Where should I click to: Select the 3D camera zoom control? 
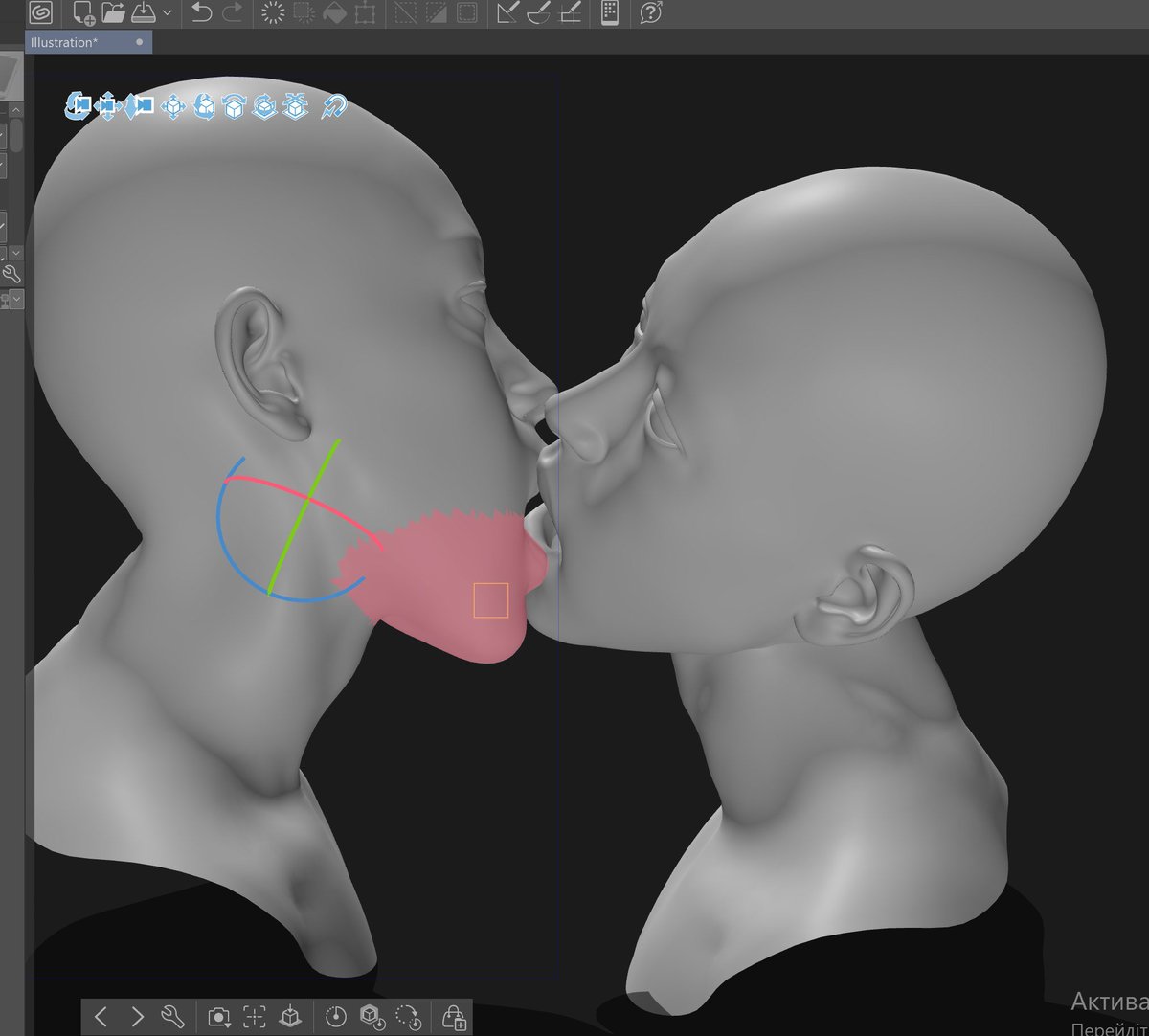140,105
